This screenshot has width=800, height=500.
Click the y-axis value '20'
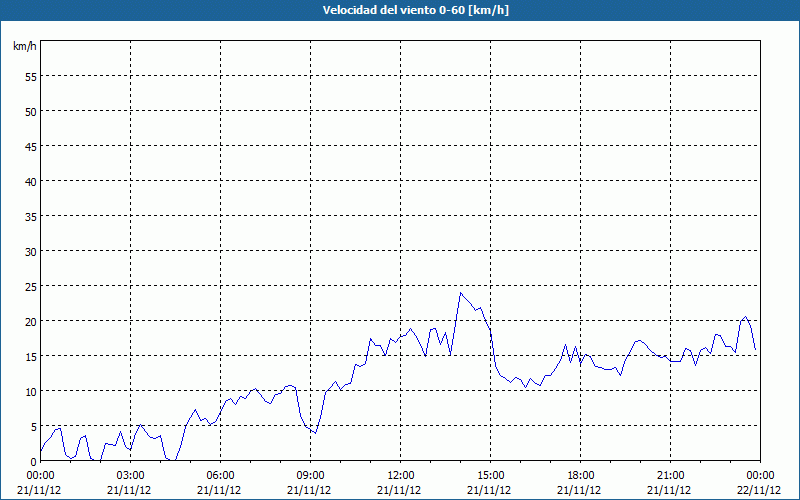(x=31, y=321)
